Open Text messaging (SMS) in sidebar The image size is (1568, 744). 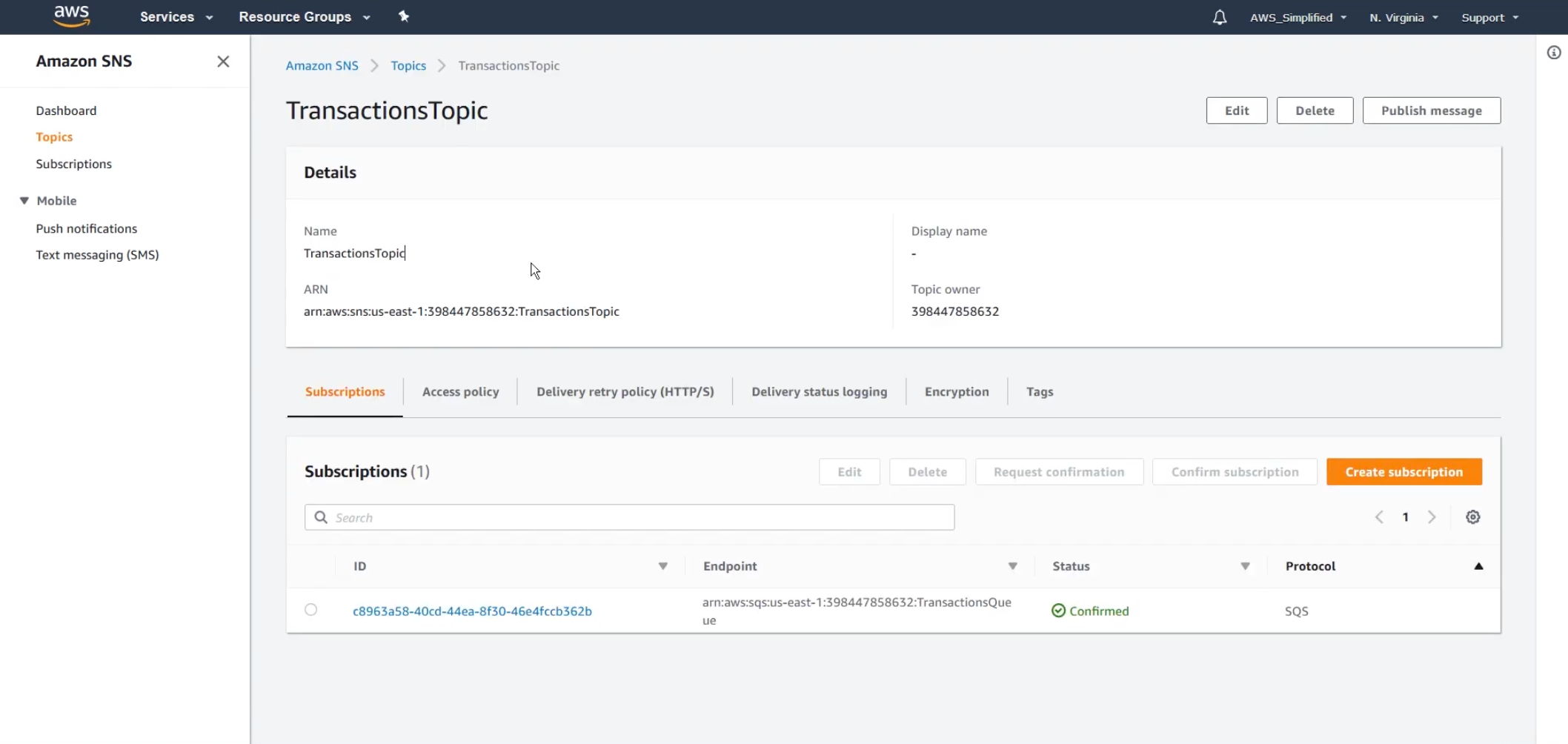(x=97, y=255)
